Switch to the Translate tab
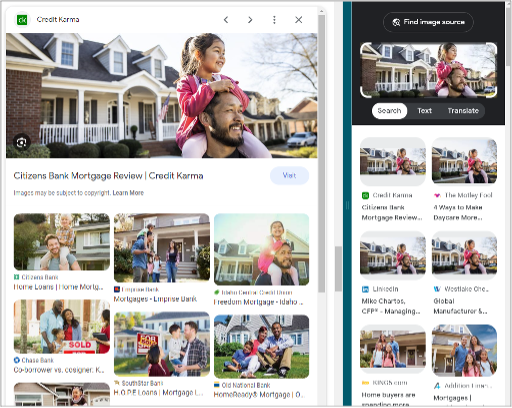 tap(463, 111)
